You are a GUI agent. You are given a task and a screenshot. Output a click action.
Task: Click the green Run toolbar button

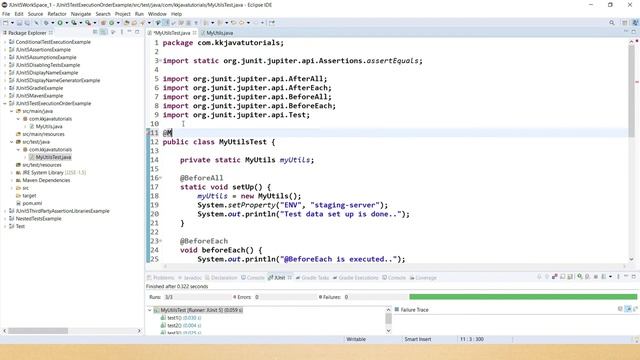pyautogui.click(x=60, y=23)
